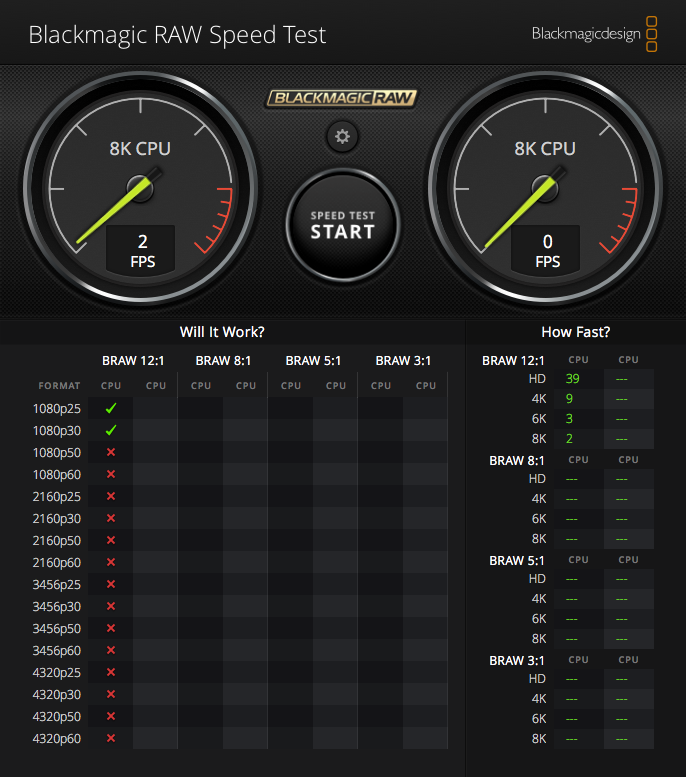The width and height of the screenshot is (686, 777).
Task: Start the speed test
Action: click(343, 225)
